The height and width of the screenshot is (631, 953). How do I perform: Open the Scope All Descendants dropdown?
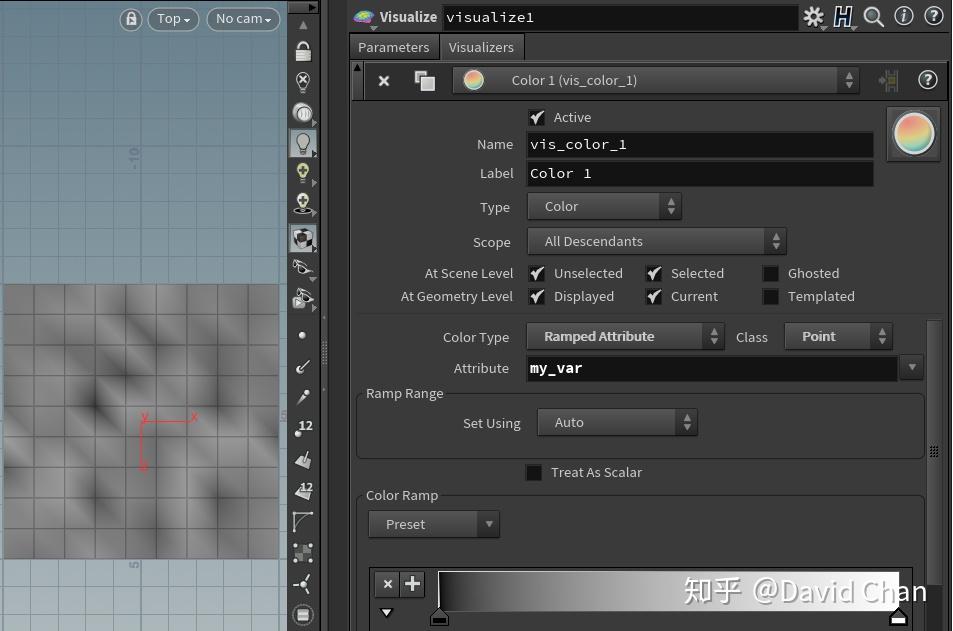pos(656,241)
